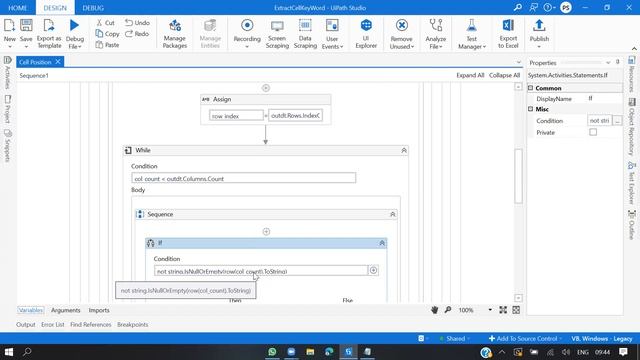Open the Breakpoints panel
640x360 pixels.
coord(133,324)
